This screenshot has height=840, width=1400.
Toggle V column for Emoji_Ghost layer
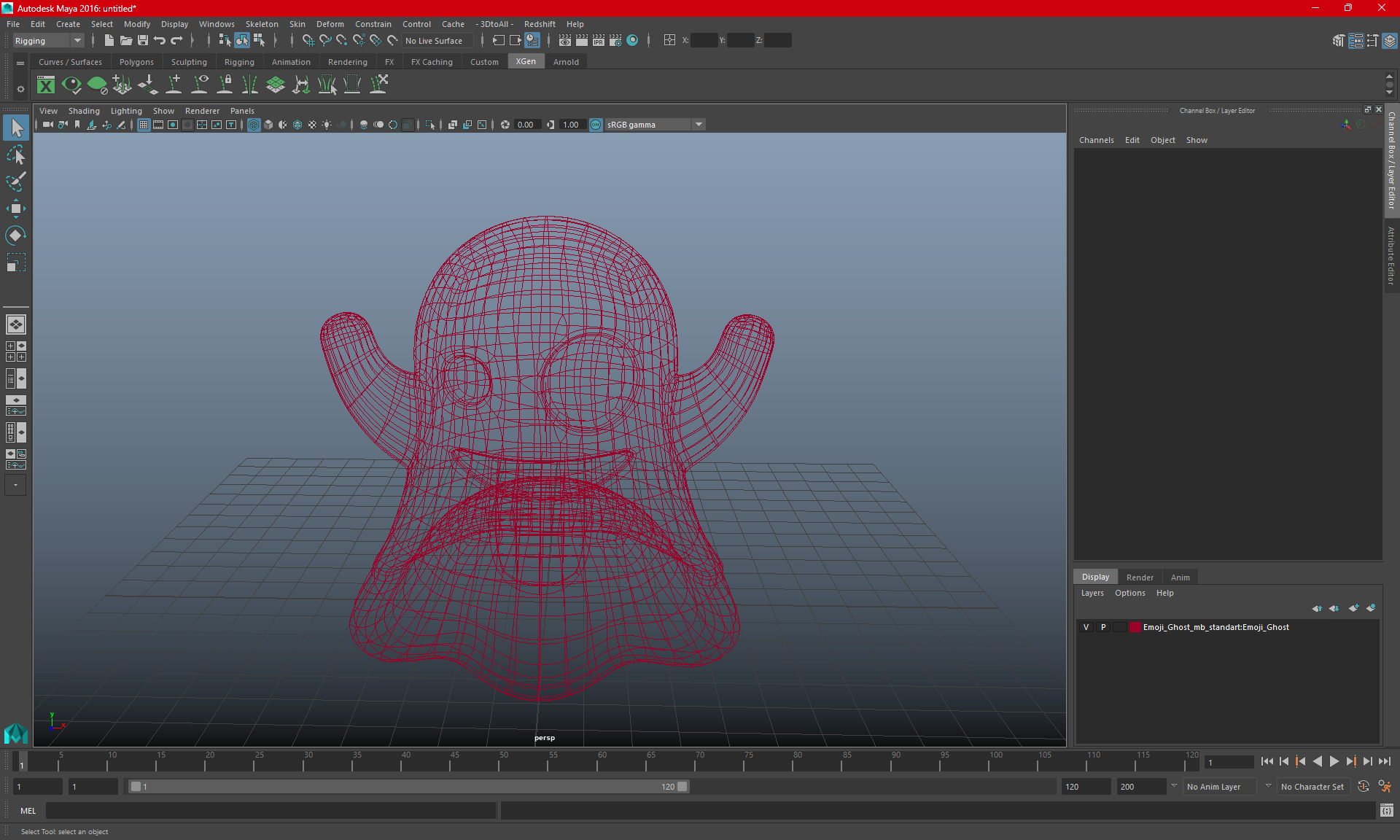[1087, 627]
